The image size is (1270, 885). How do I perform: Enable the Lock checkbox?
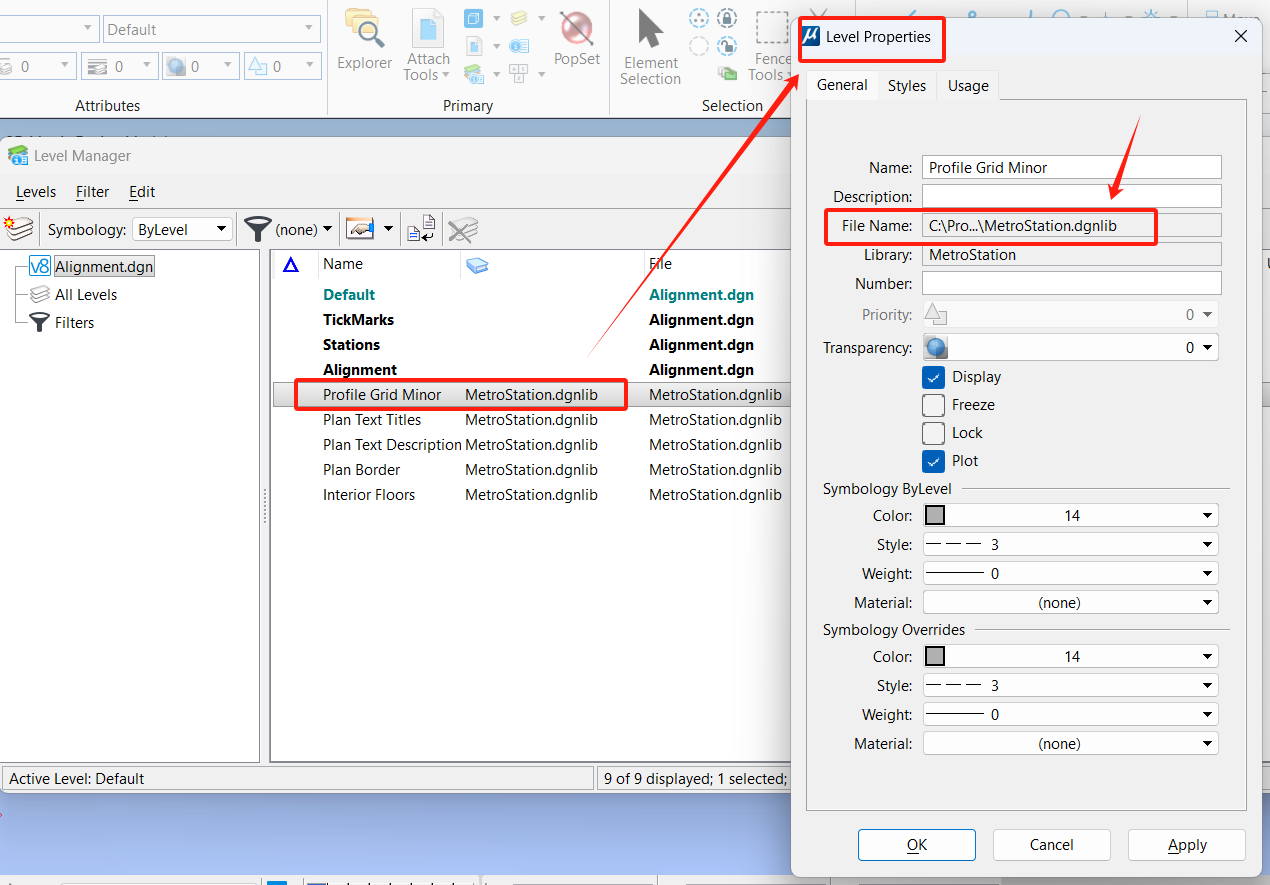tap(933, 433)
